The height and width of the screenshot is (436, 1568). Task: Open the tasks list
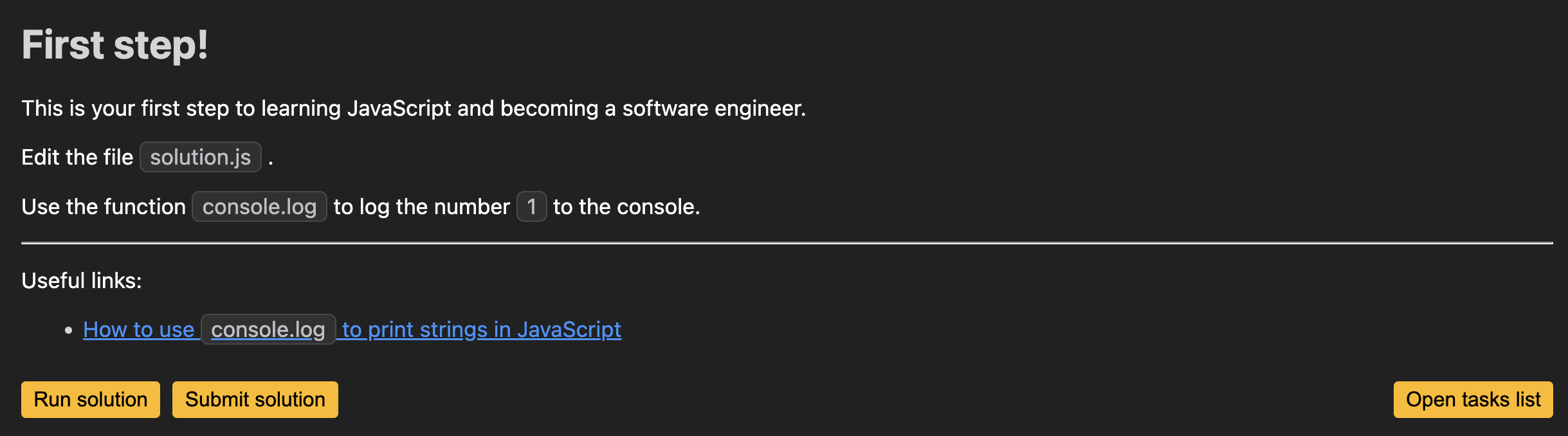click(x=1473, y=399)
